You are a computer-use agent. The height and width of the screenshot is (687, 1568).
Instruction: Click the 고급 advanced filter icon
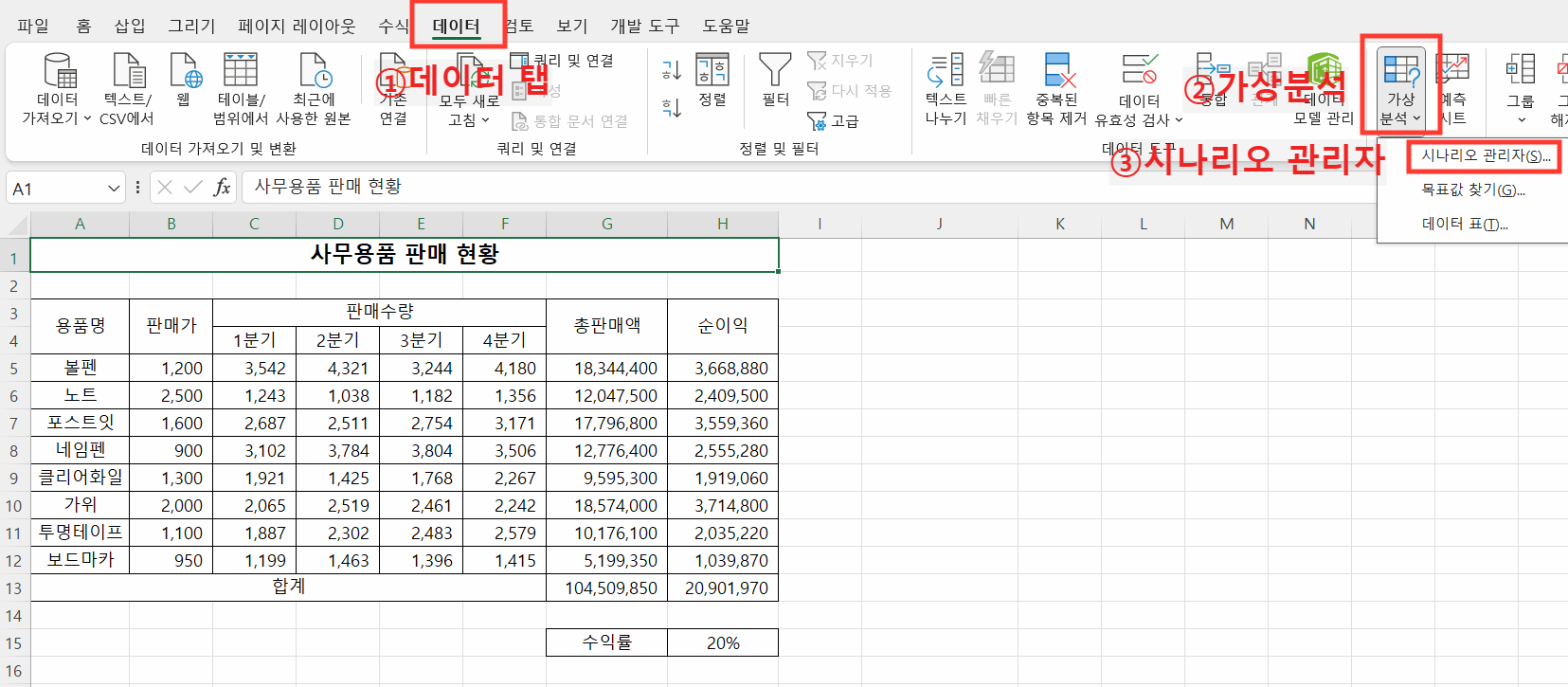click(x=817, y=121)
